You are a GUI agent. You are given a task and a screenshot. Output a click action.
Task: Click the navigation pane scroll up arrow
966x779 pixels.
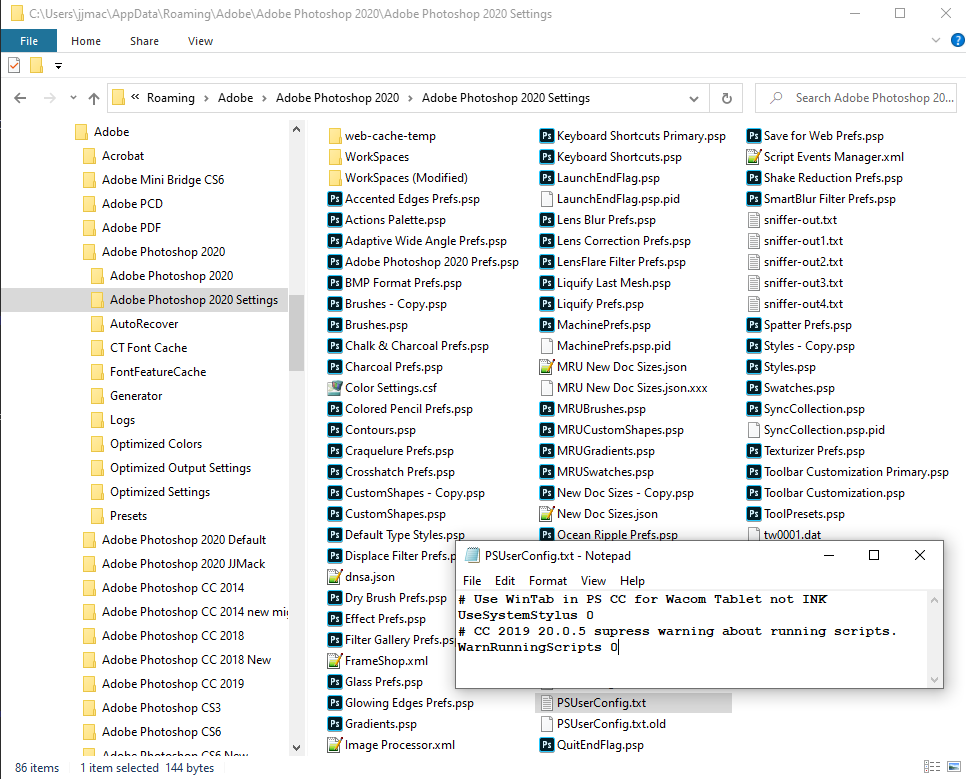pos(296,129)
